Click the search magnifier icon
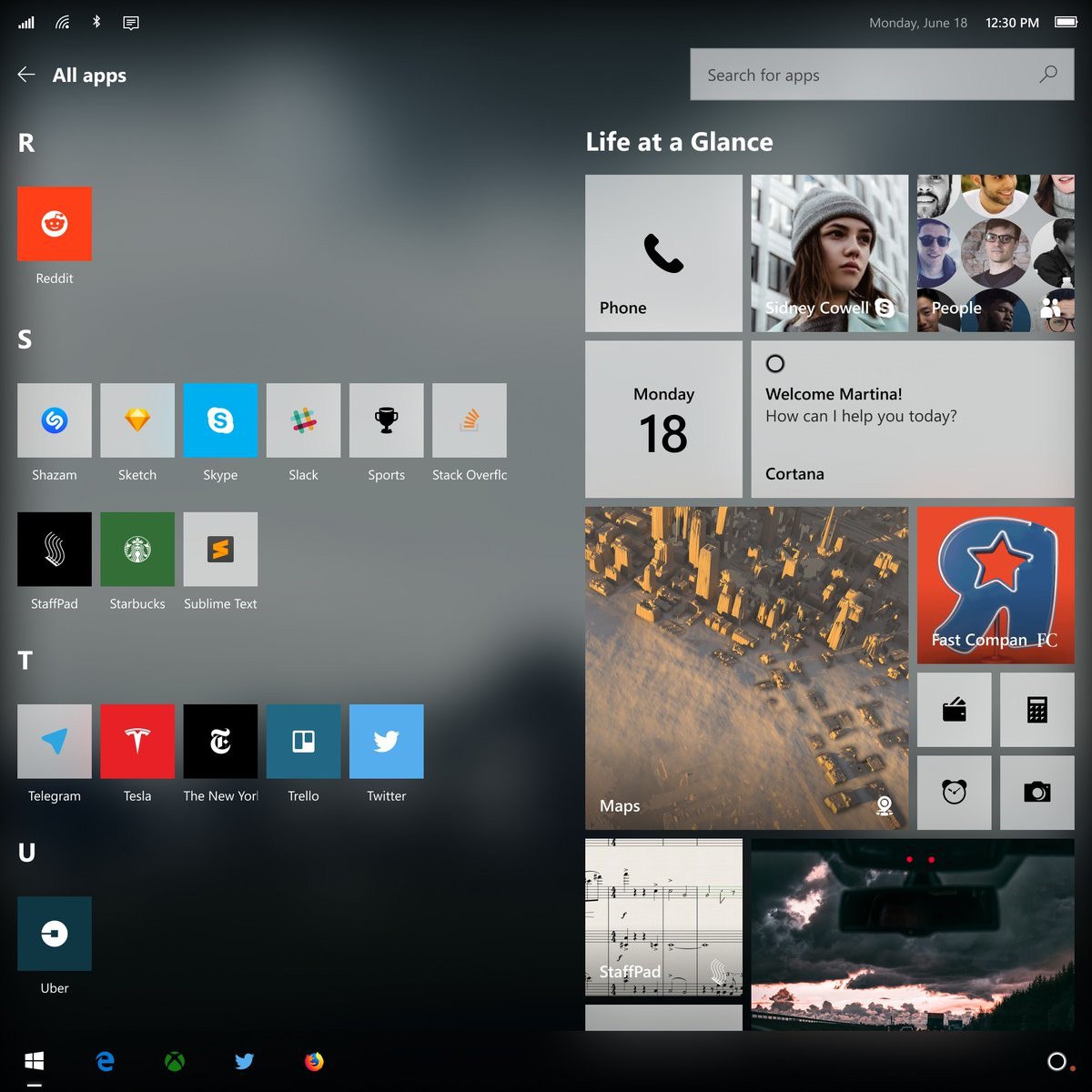Screen dimensions: 1092x1092 click(x=1048, y=74)
